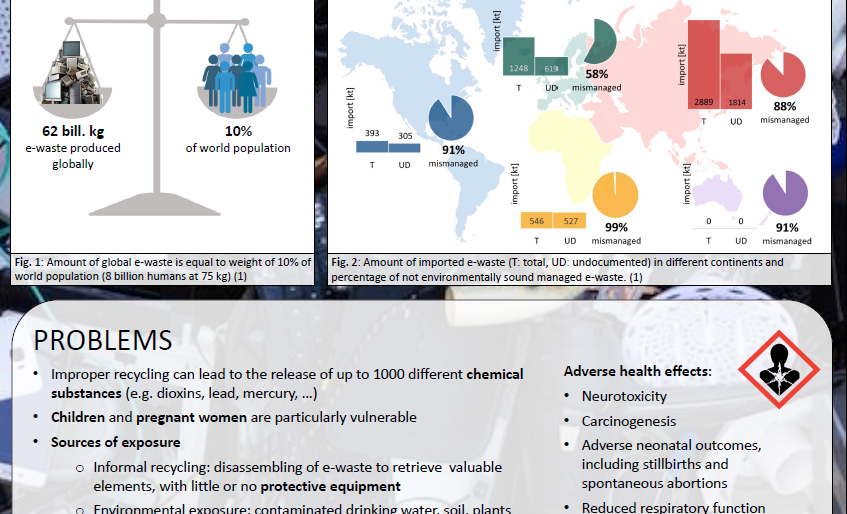Click the "Adverse health effects:" heading
The image size is (847, 514).
point(638,371)
